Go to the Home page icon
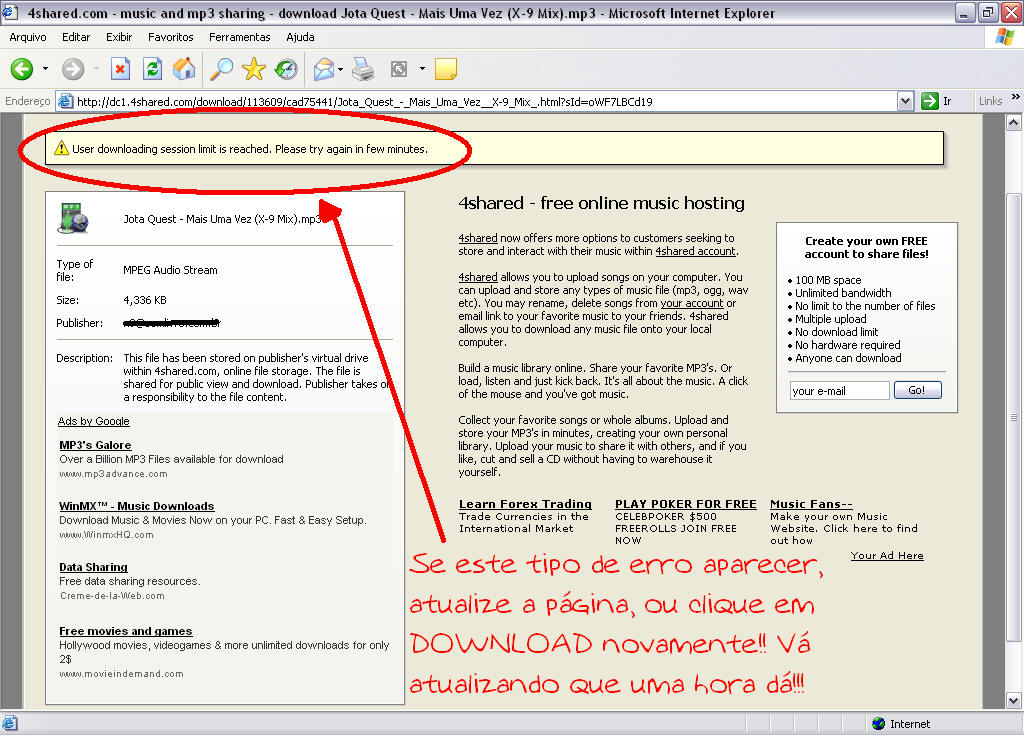The image size is (1024, 737). click(185, 69)
